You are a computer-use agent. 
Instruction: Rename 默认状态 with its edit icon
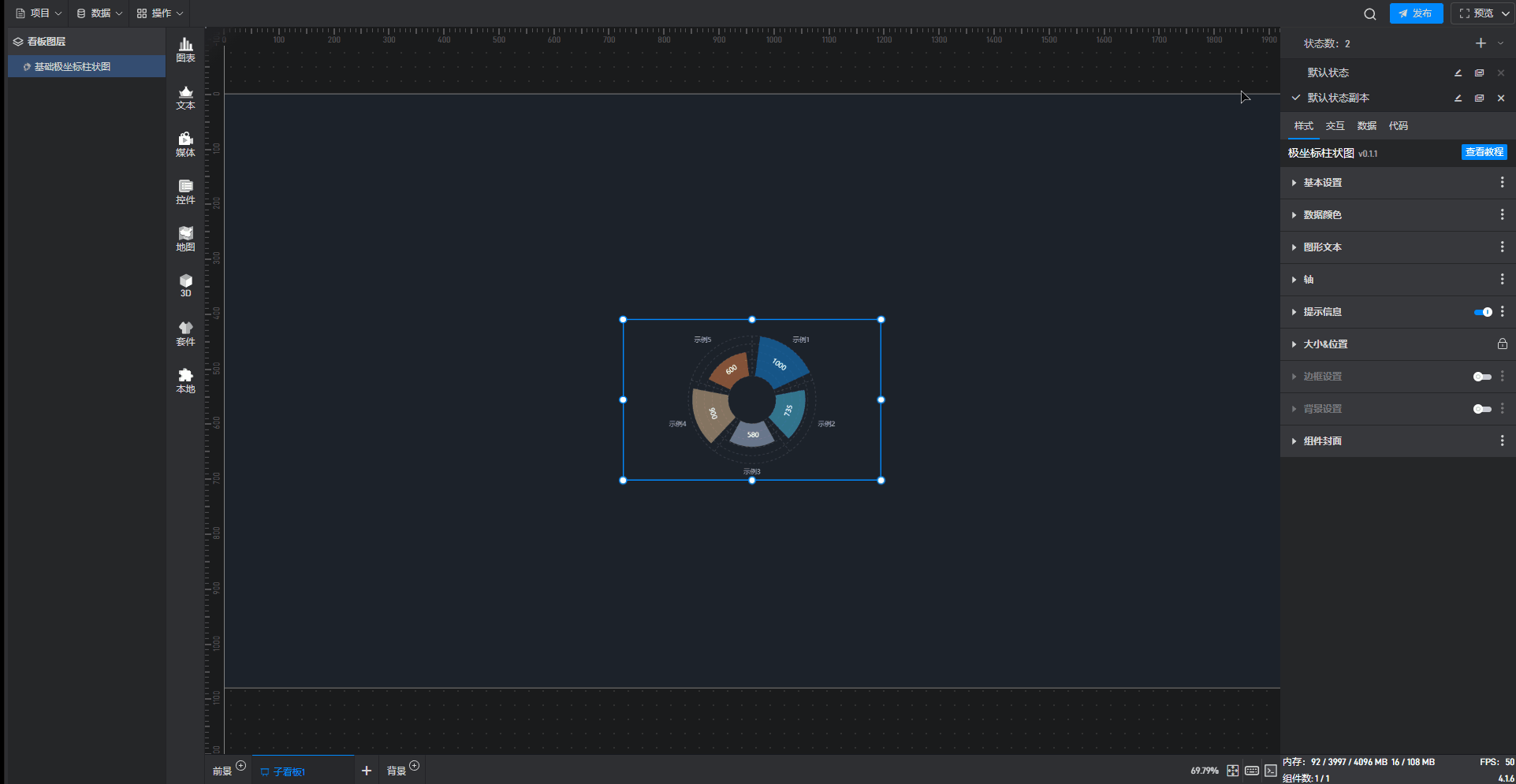point(1458,72)
